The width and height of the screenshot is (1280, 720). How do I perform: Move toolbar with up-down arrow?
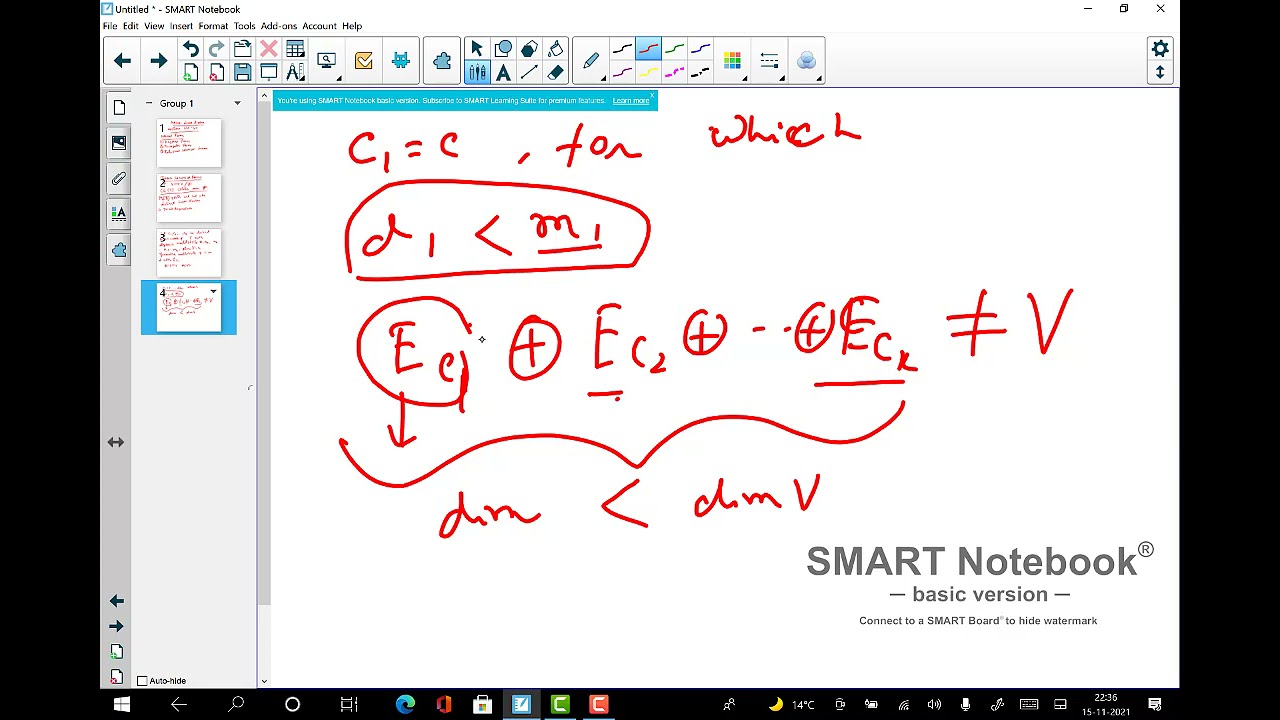pos(1160,72)
